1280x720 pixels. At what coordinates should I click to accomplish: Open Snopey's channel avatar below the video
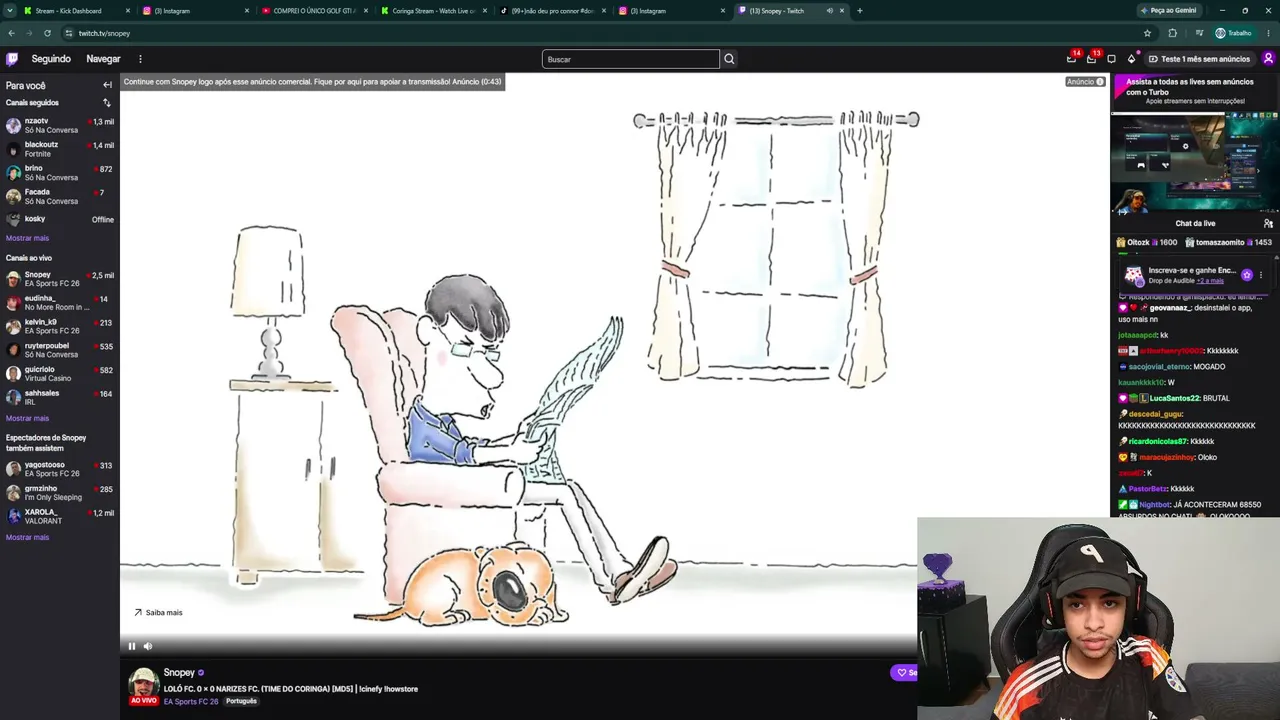point(143,682)
